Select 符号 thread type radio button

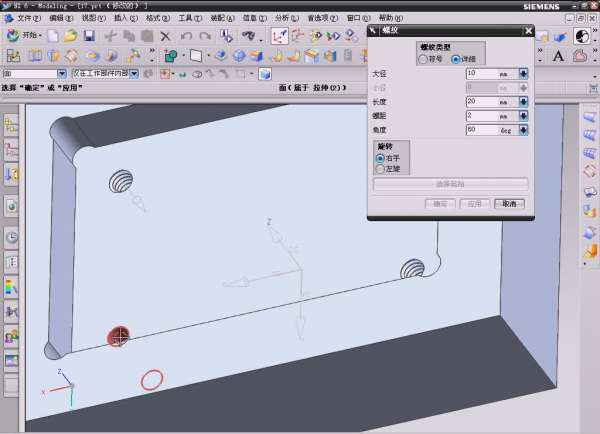tap(422, 59)
